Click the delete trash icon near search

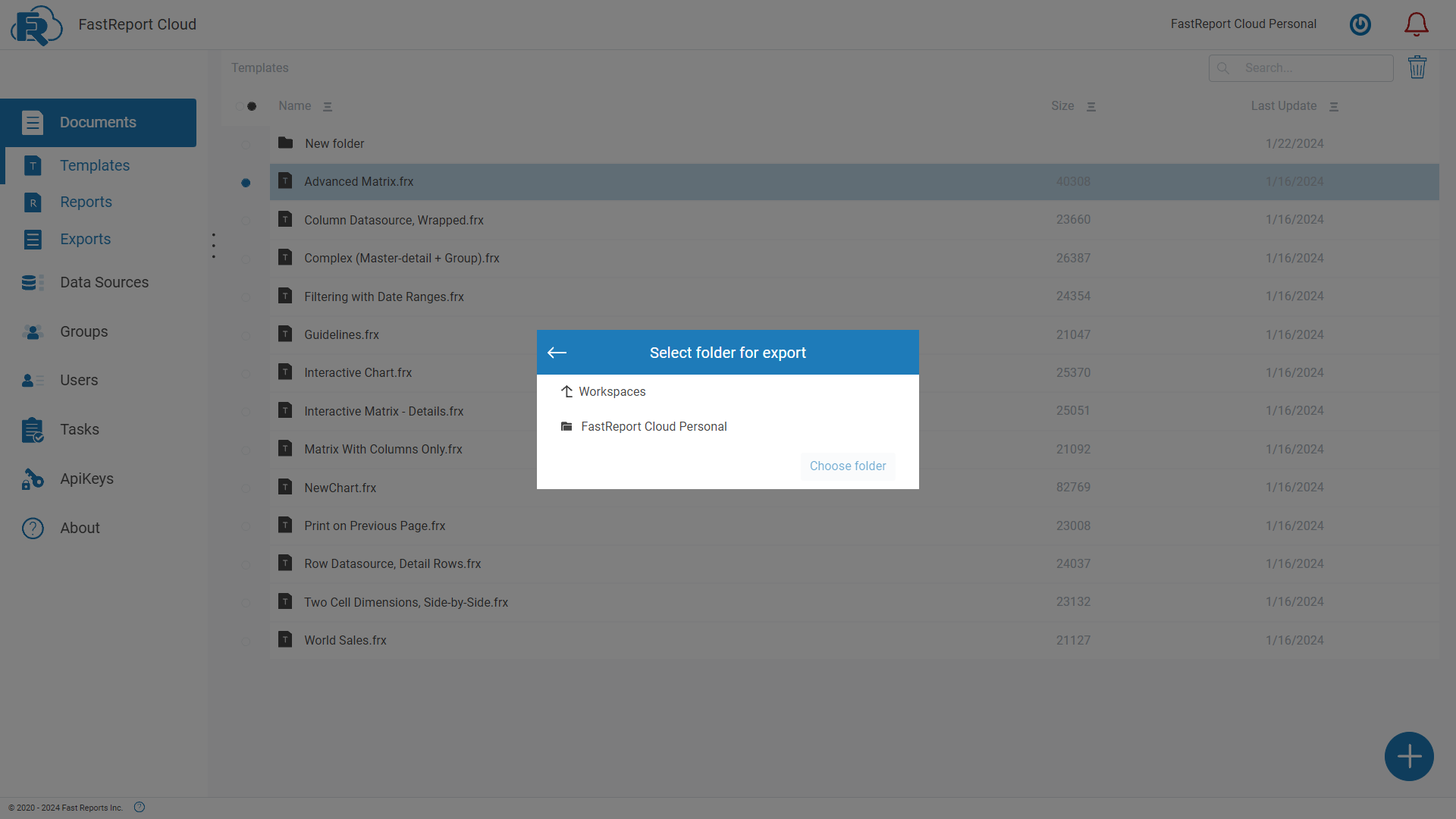[x=1418, y=67]
